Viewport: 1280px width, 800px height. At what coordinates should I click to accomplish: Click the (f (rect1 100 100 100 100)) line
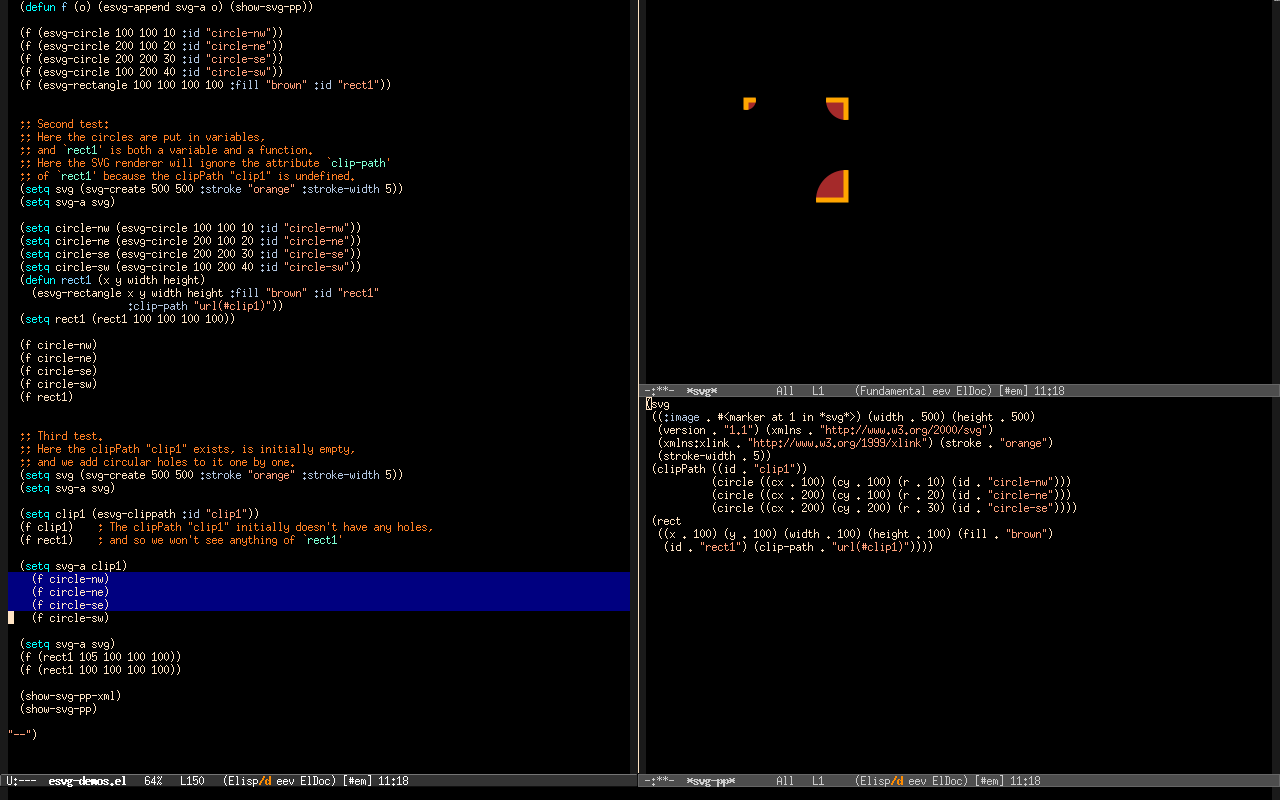(100, 670)
